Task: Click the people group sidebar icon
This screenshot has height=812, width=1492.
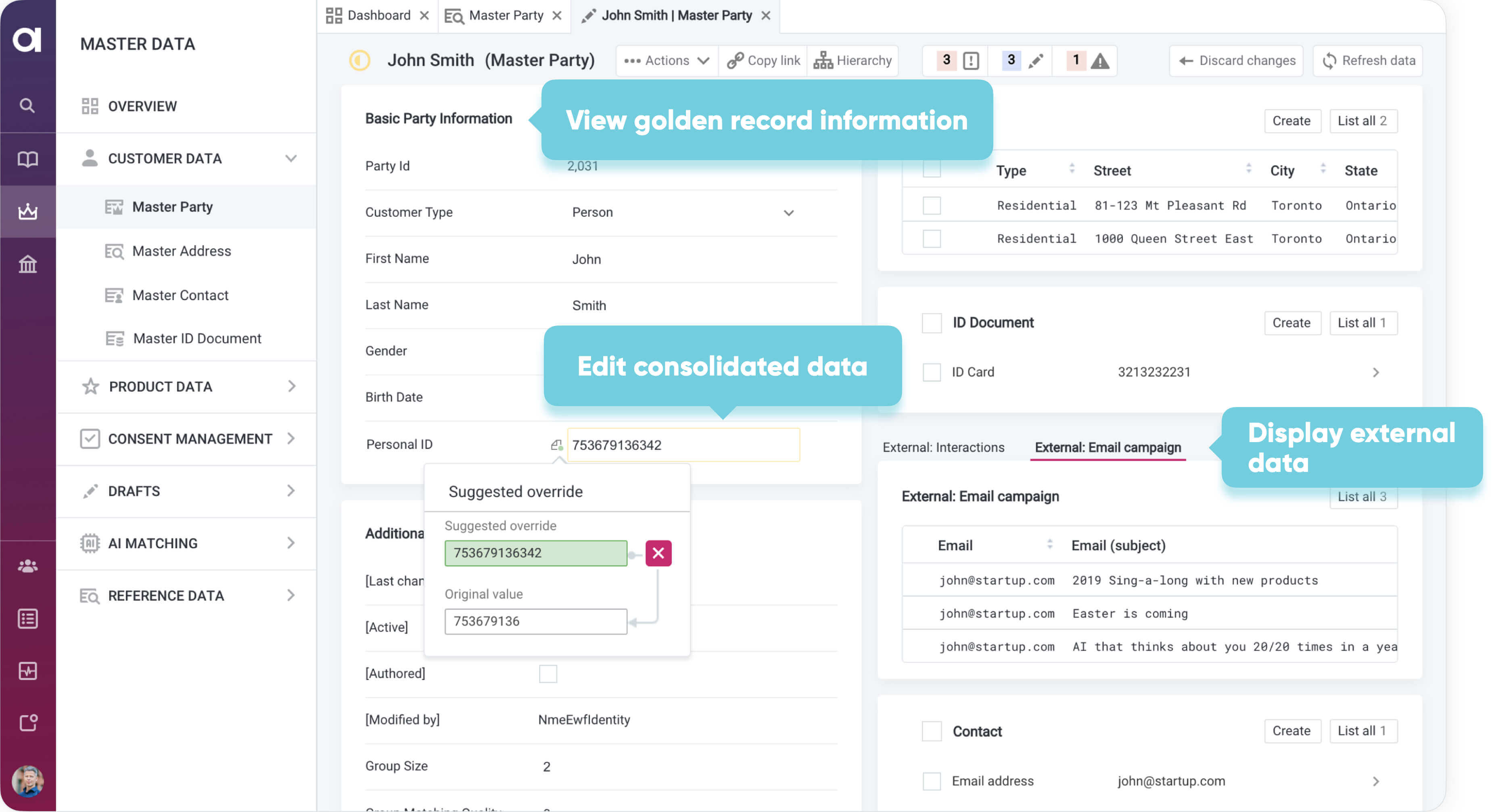Action: pos(27,566)
